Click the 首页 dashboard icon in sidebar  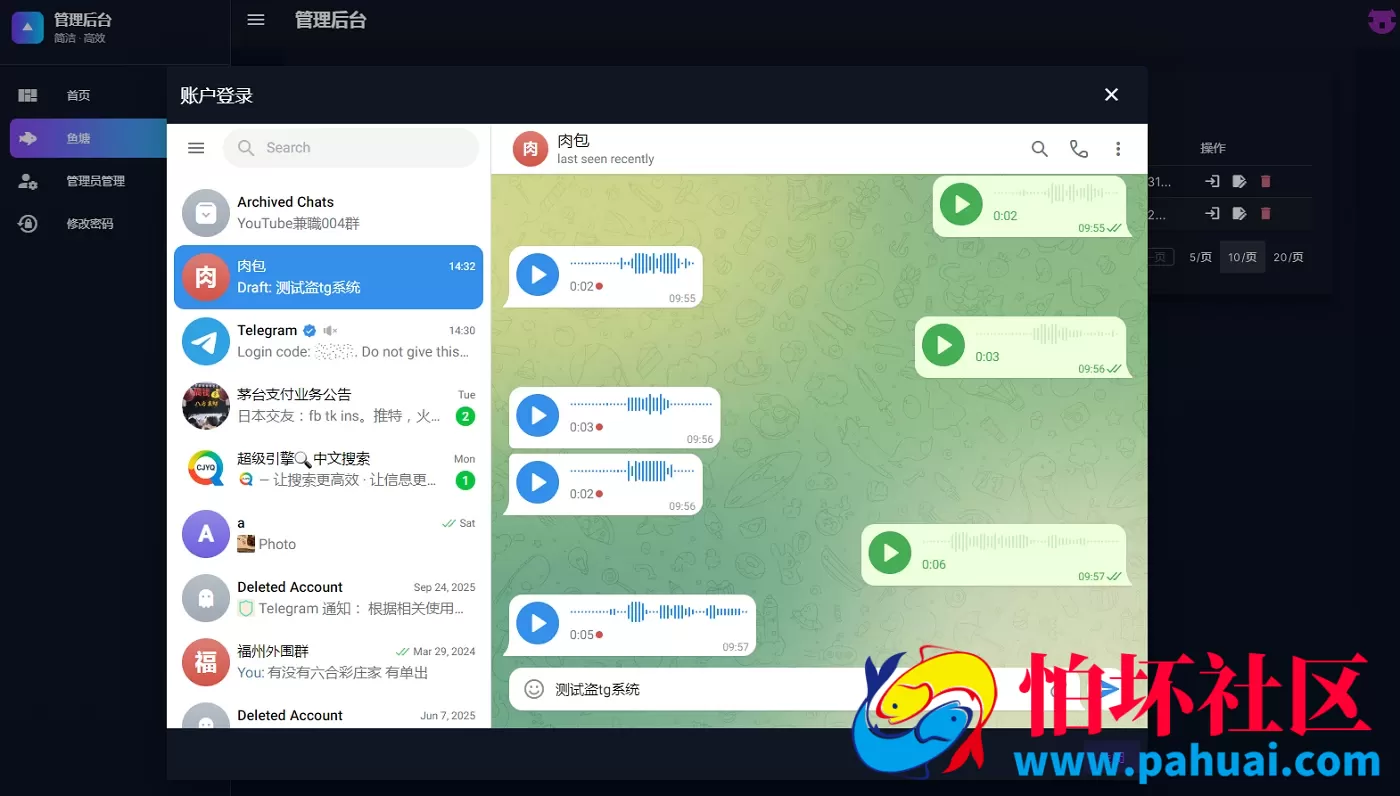click(x=28, y=95)
